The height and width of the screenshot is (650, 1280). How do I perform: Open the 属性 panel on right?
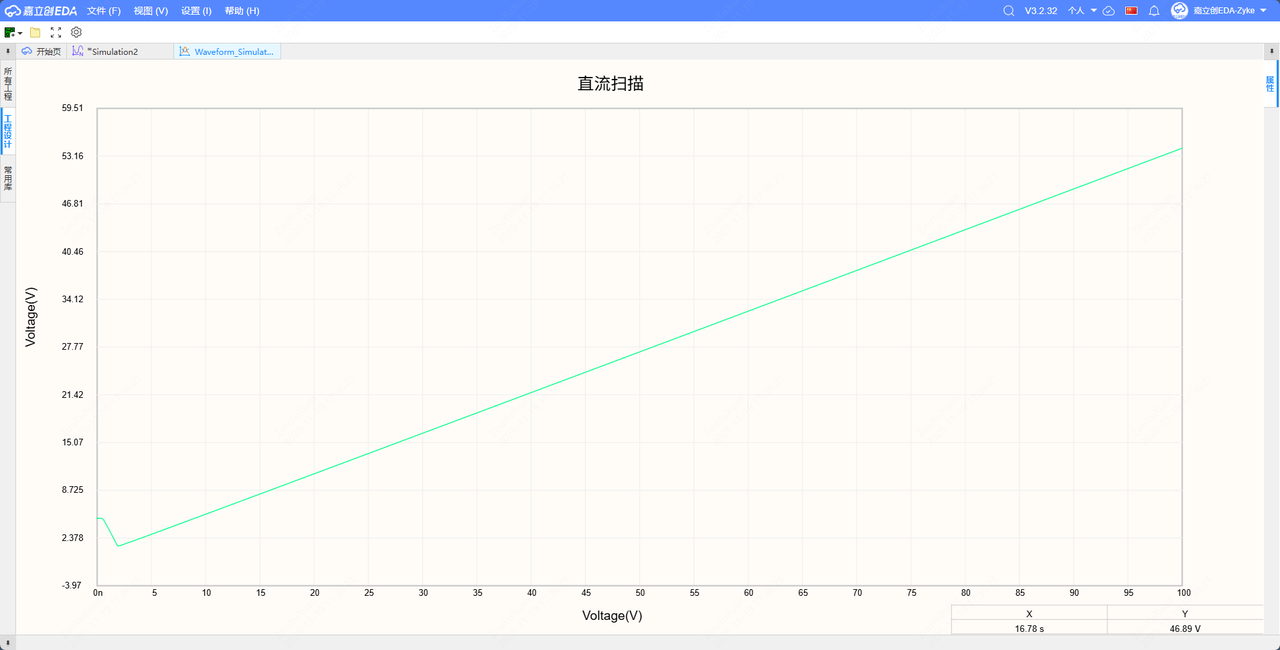pyautogui.click(x=1270, y=84)
